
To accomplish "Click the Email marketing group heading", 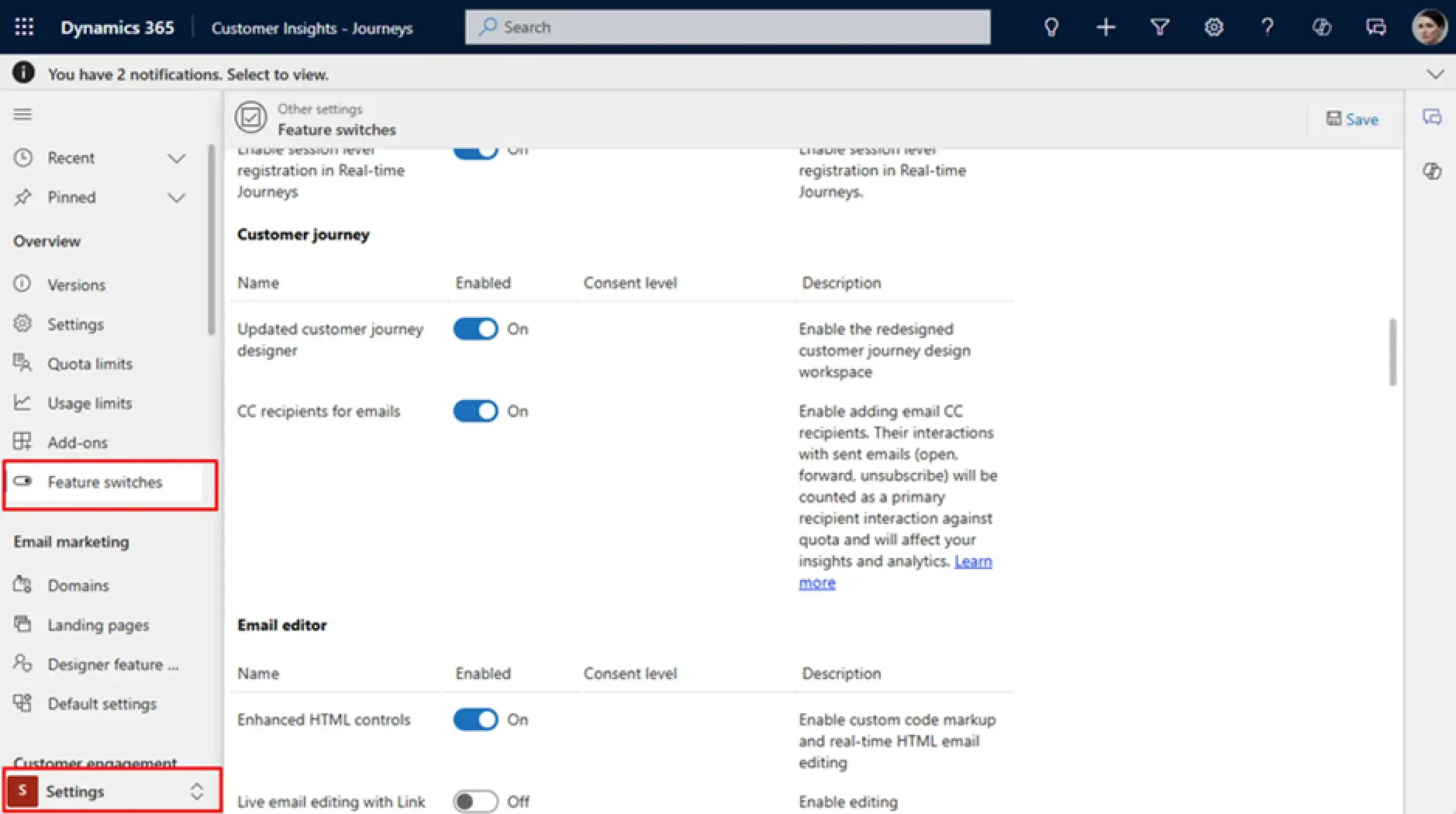I will point(71,542).
